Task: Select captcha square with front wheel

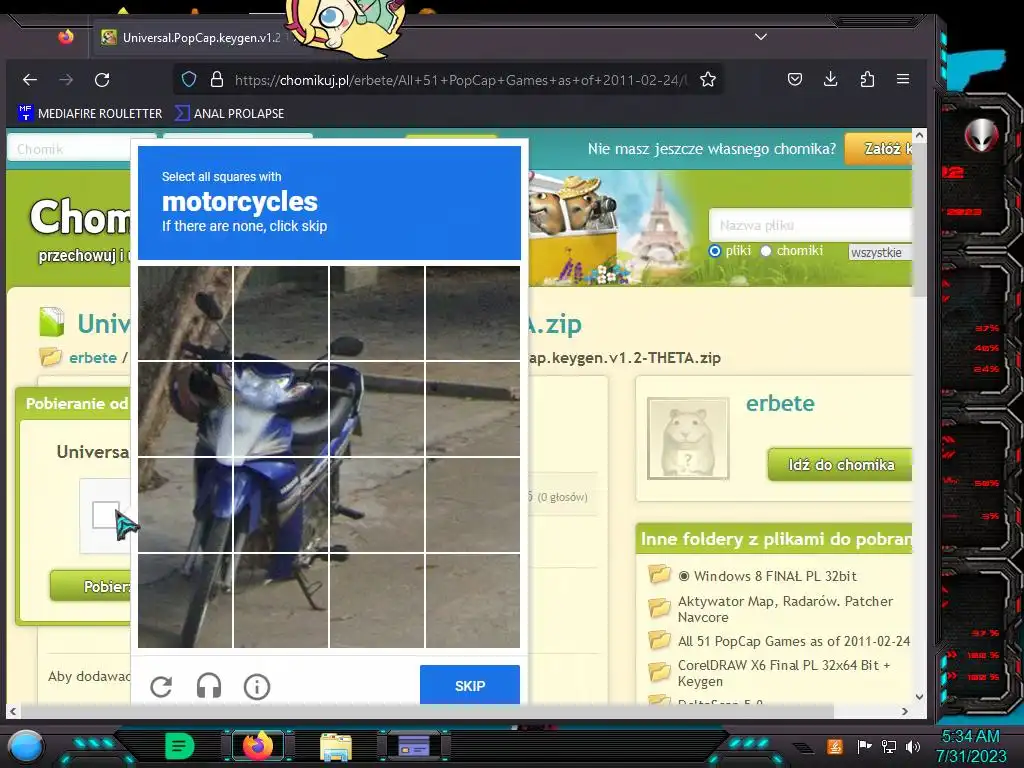Action: [x=185, y=601]
